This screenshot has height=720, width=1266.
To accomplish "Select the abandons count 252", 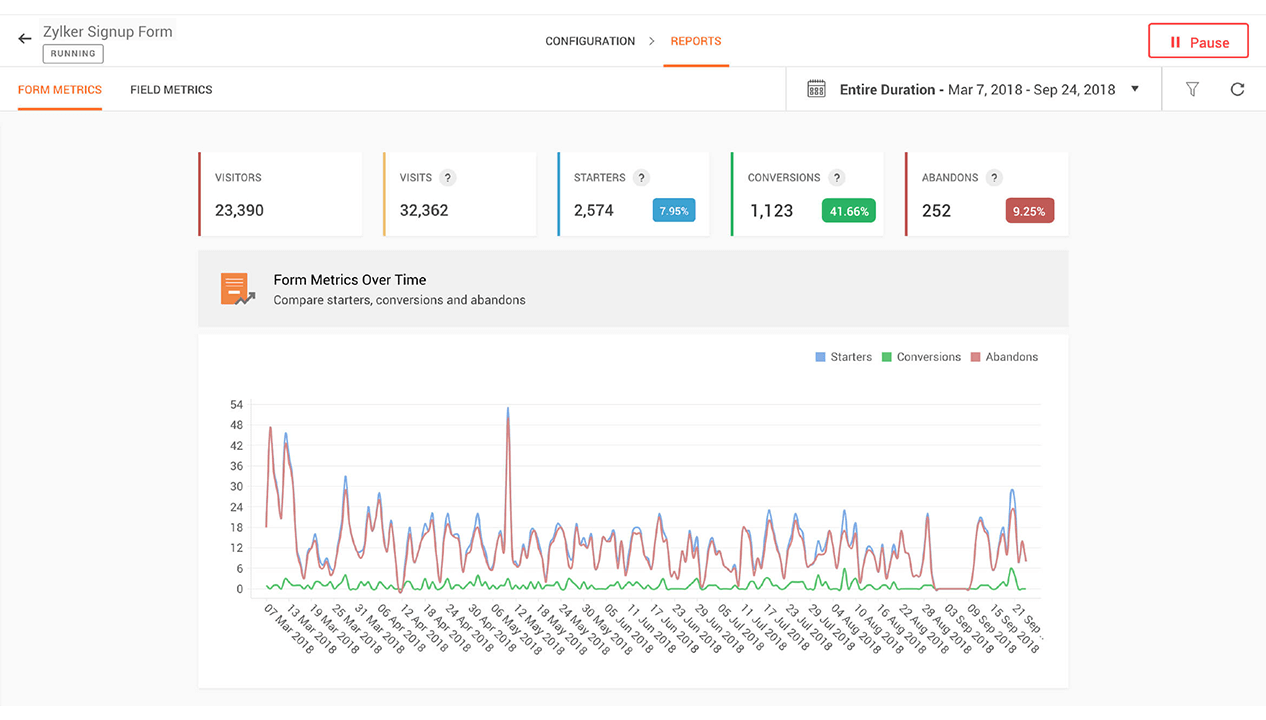I will click(936, 211).
